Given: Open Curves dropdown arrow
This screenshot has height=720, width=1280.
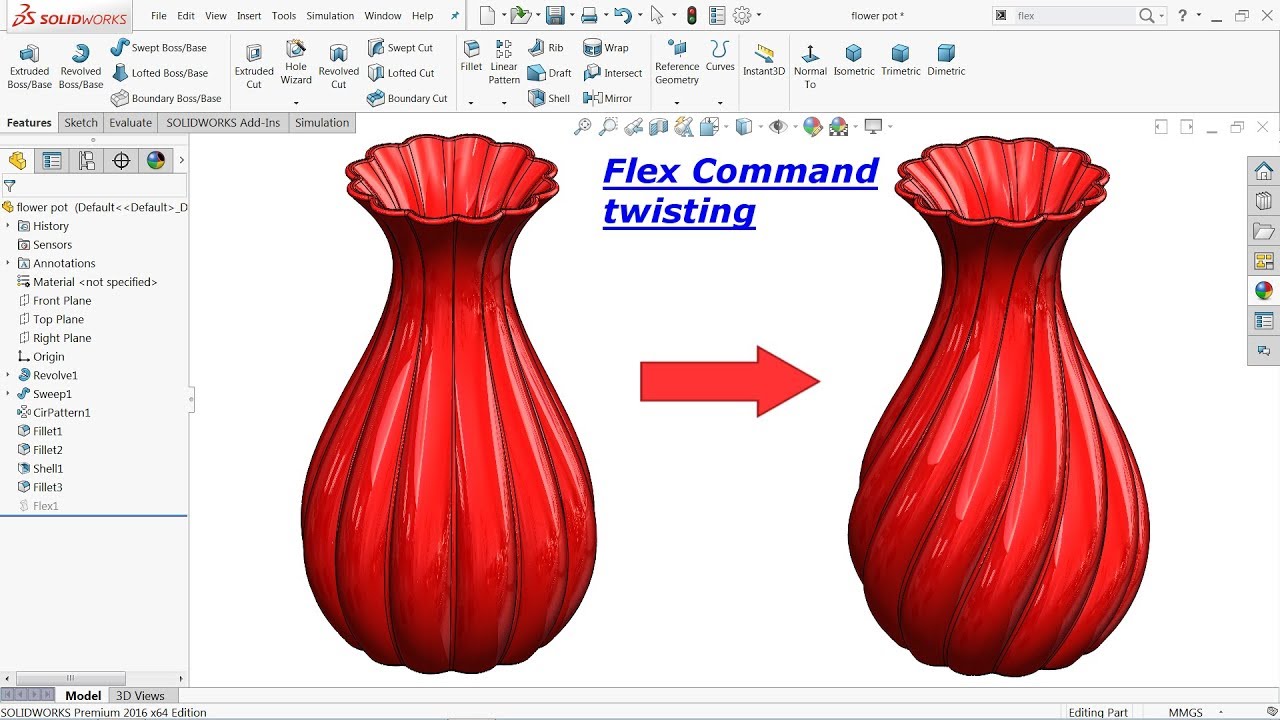Looking at the screenshot, I should [720, 102].
